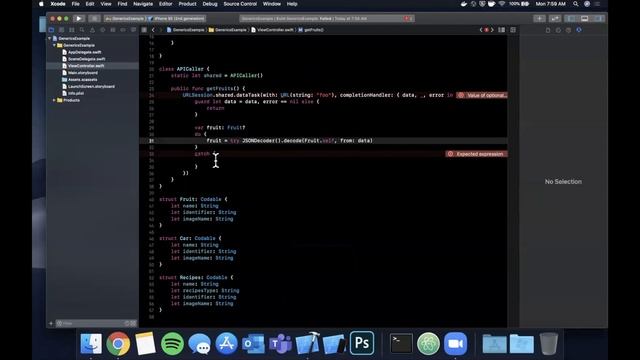640x360 pixels.
Task: Expand the Products folder
Action: [x=54, y=100]
